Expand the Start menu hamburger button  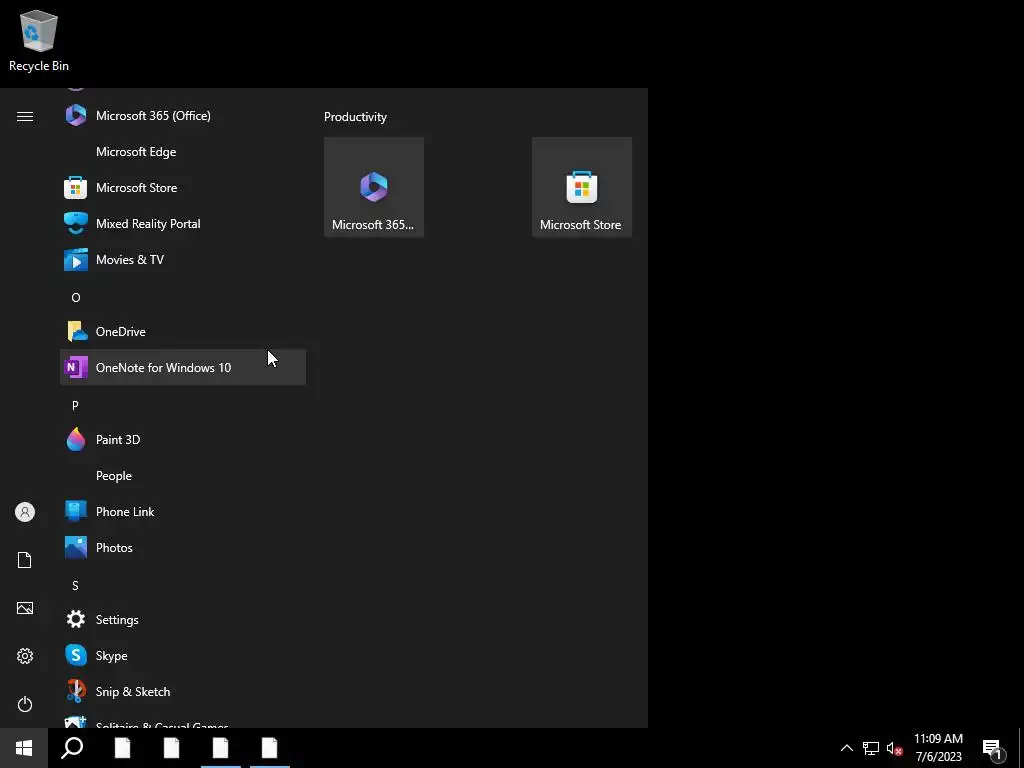pos(25,116)
